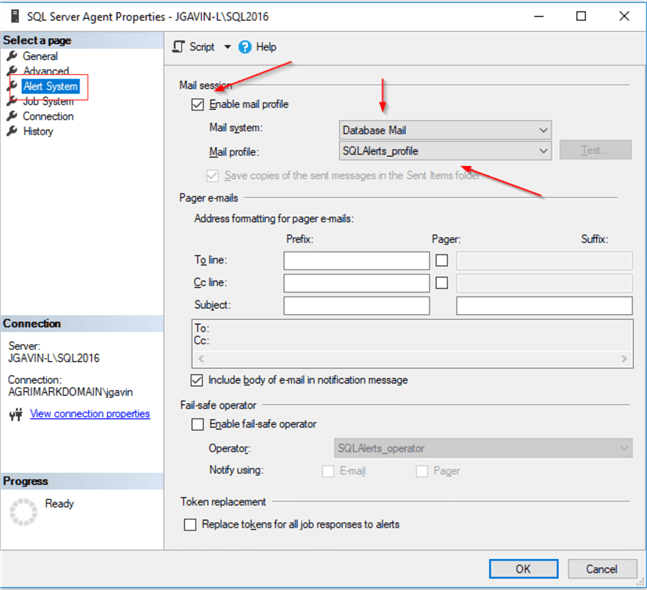Click the To line prefix field
The width and height of the screenshot is (647, 590).
click(x=356, y=260)
